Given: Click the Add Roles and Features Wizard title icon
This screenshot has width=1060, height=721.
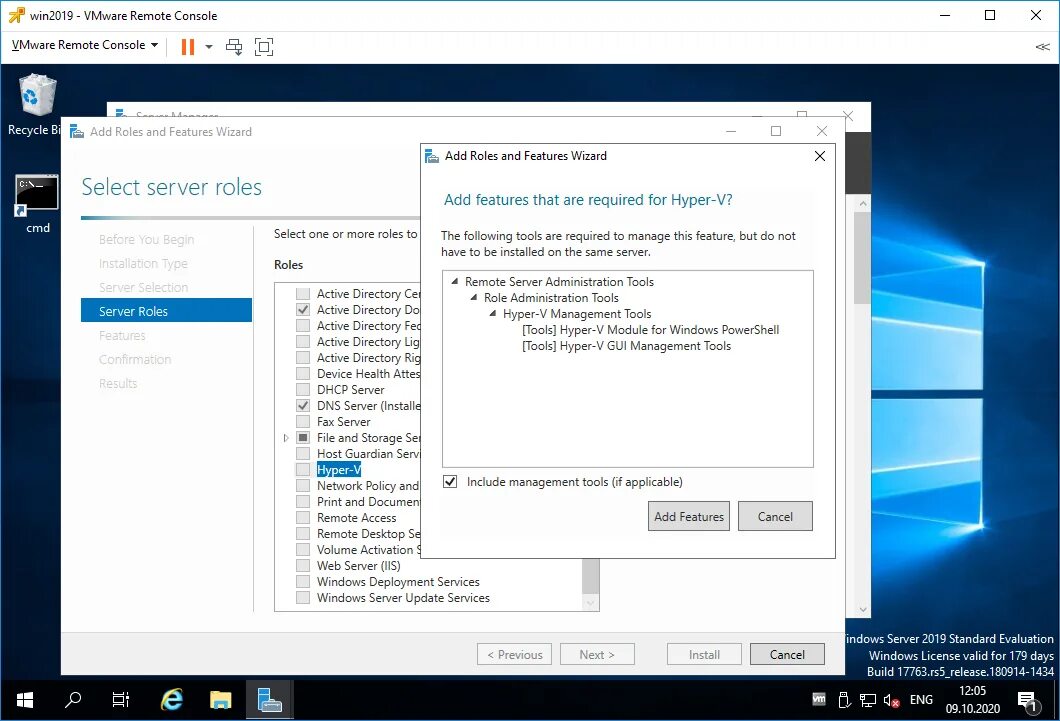Looking at the screenshot, I should pyautogui.click(x=77, y=131).
